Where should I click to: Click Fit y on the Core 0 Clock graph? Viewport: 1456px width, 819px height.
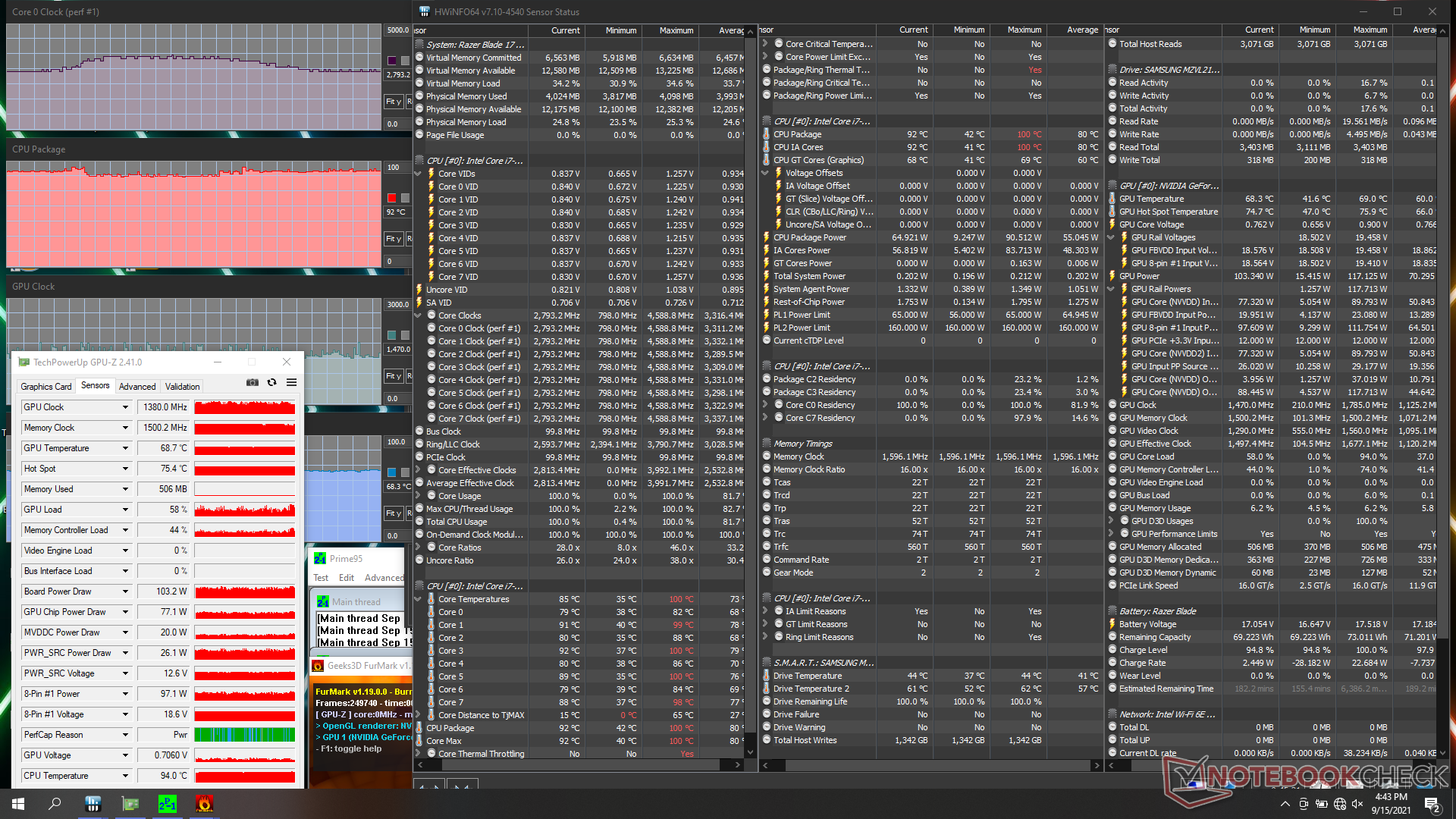394,102
